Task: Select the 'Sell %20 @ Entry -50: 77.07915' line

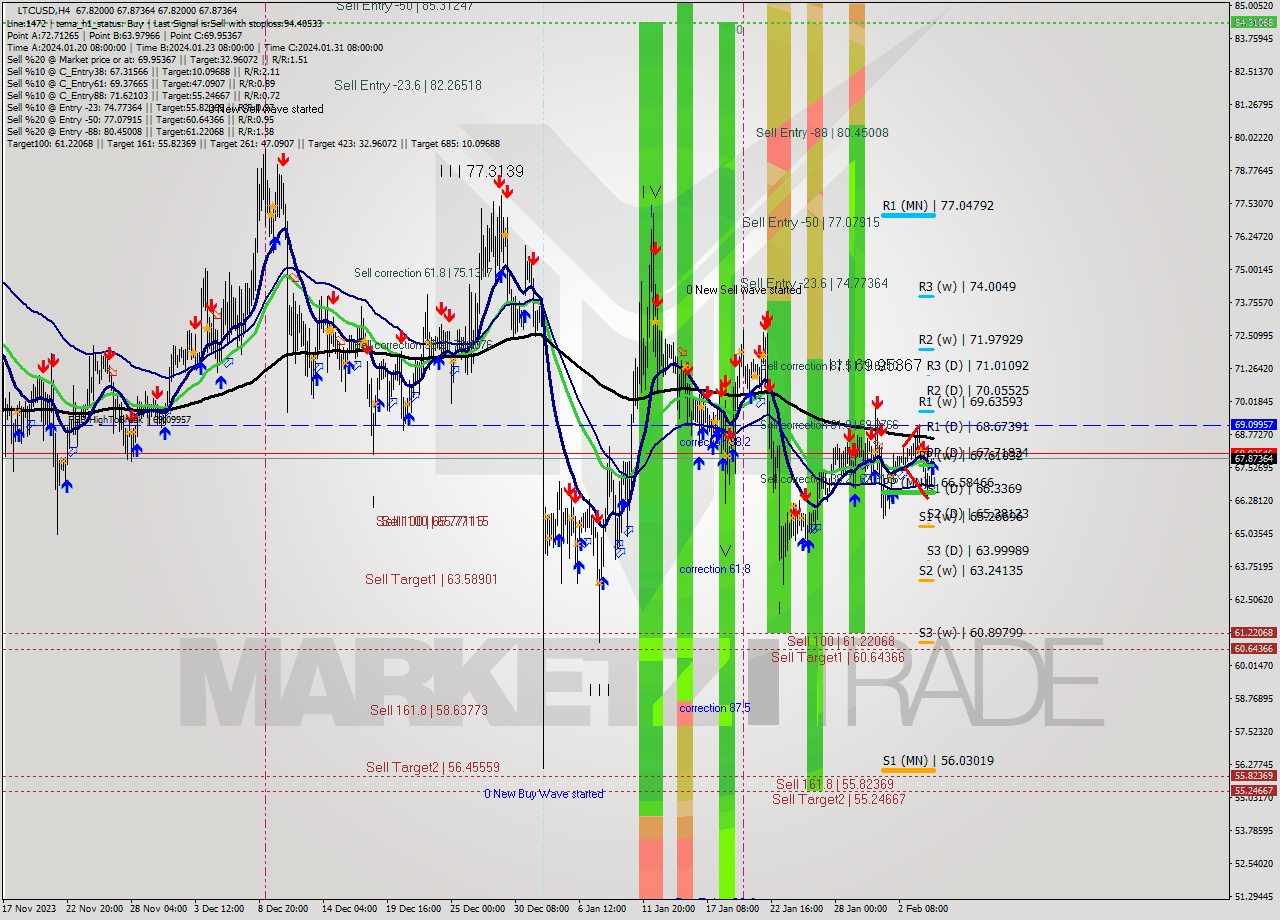Action: [139, 119]
